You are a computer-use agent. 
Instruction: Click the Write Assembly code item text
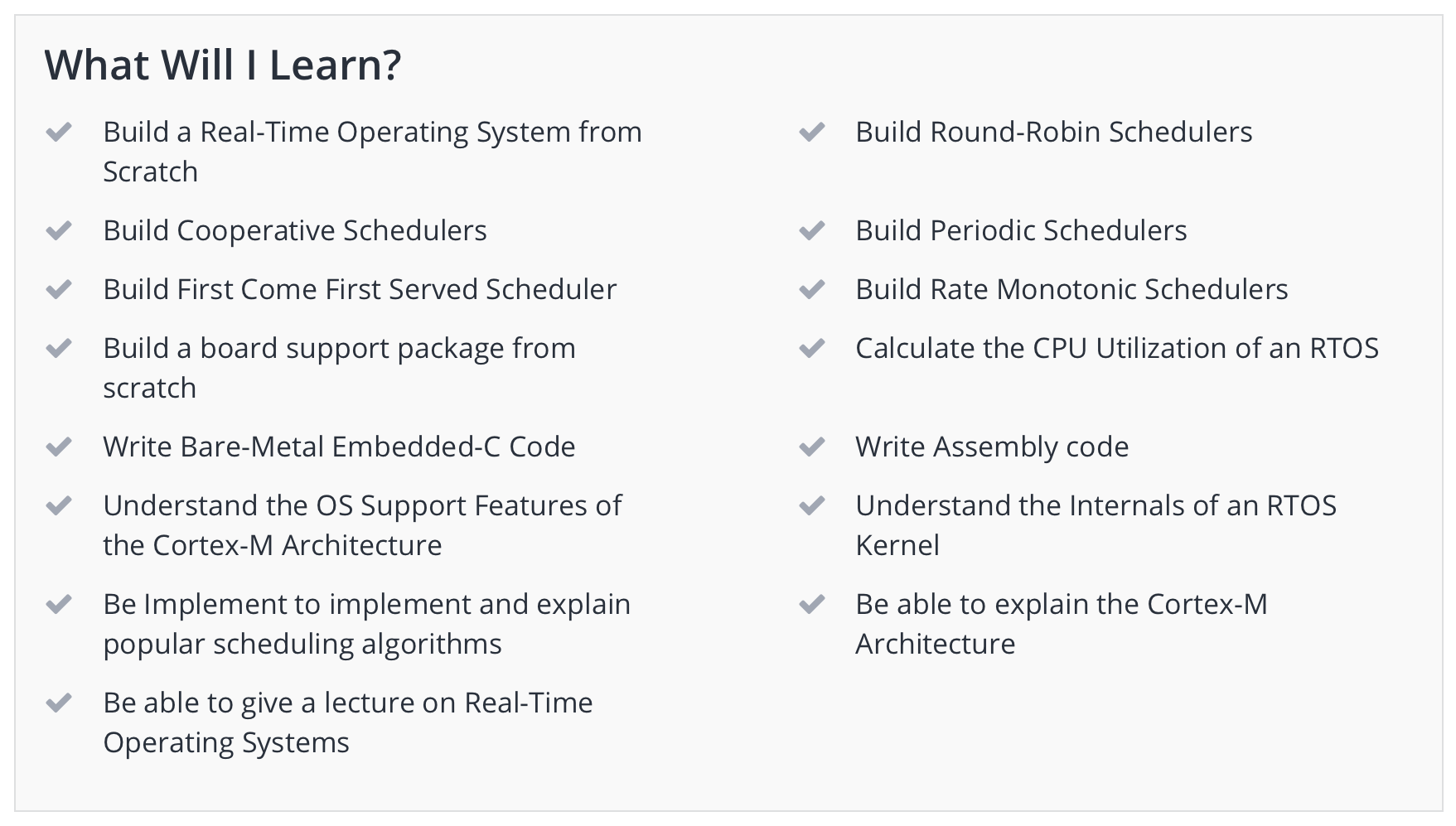tap(992, 447)
